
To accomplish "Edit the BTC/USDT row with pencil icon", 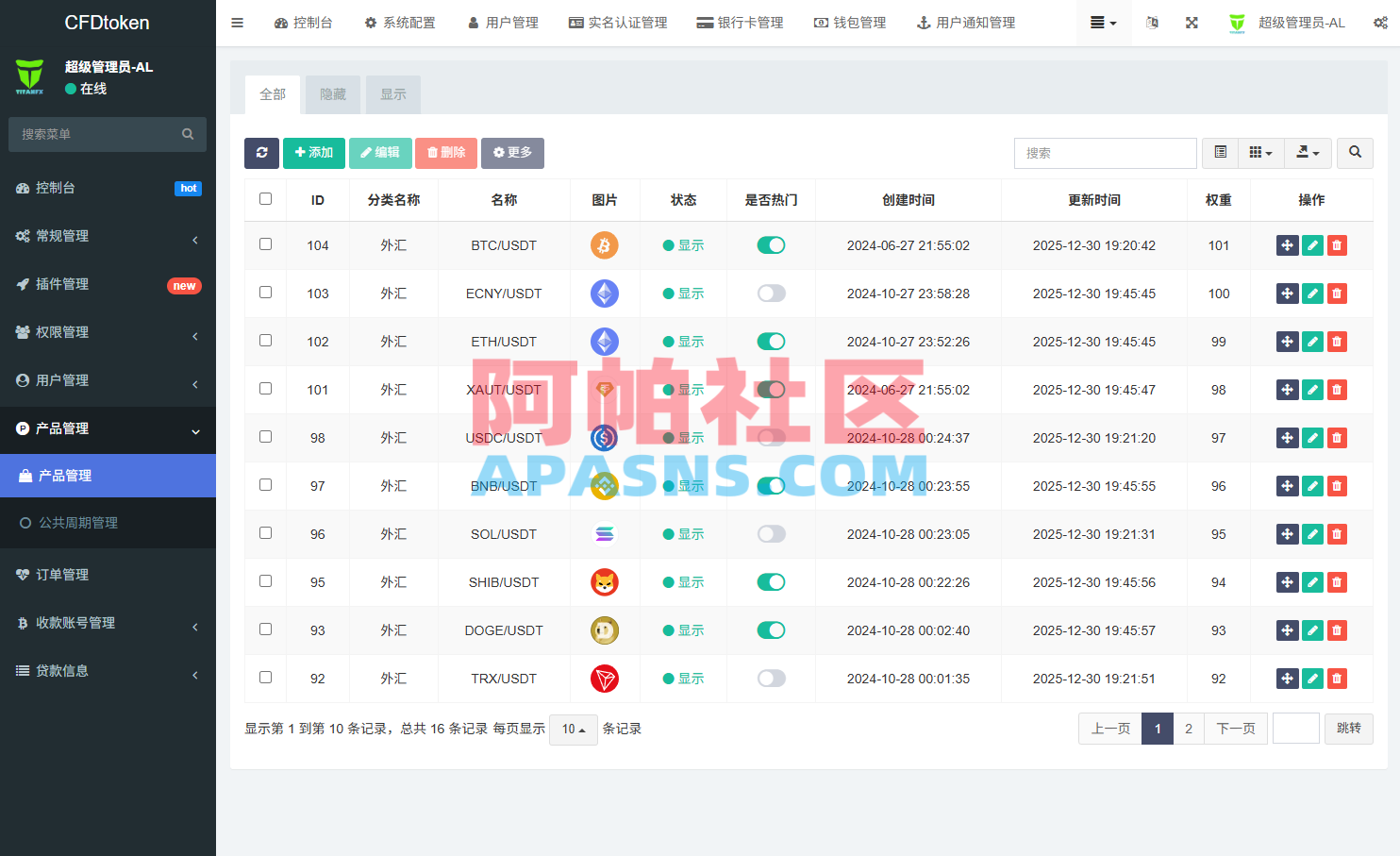I will pos(1312,245).
